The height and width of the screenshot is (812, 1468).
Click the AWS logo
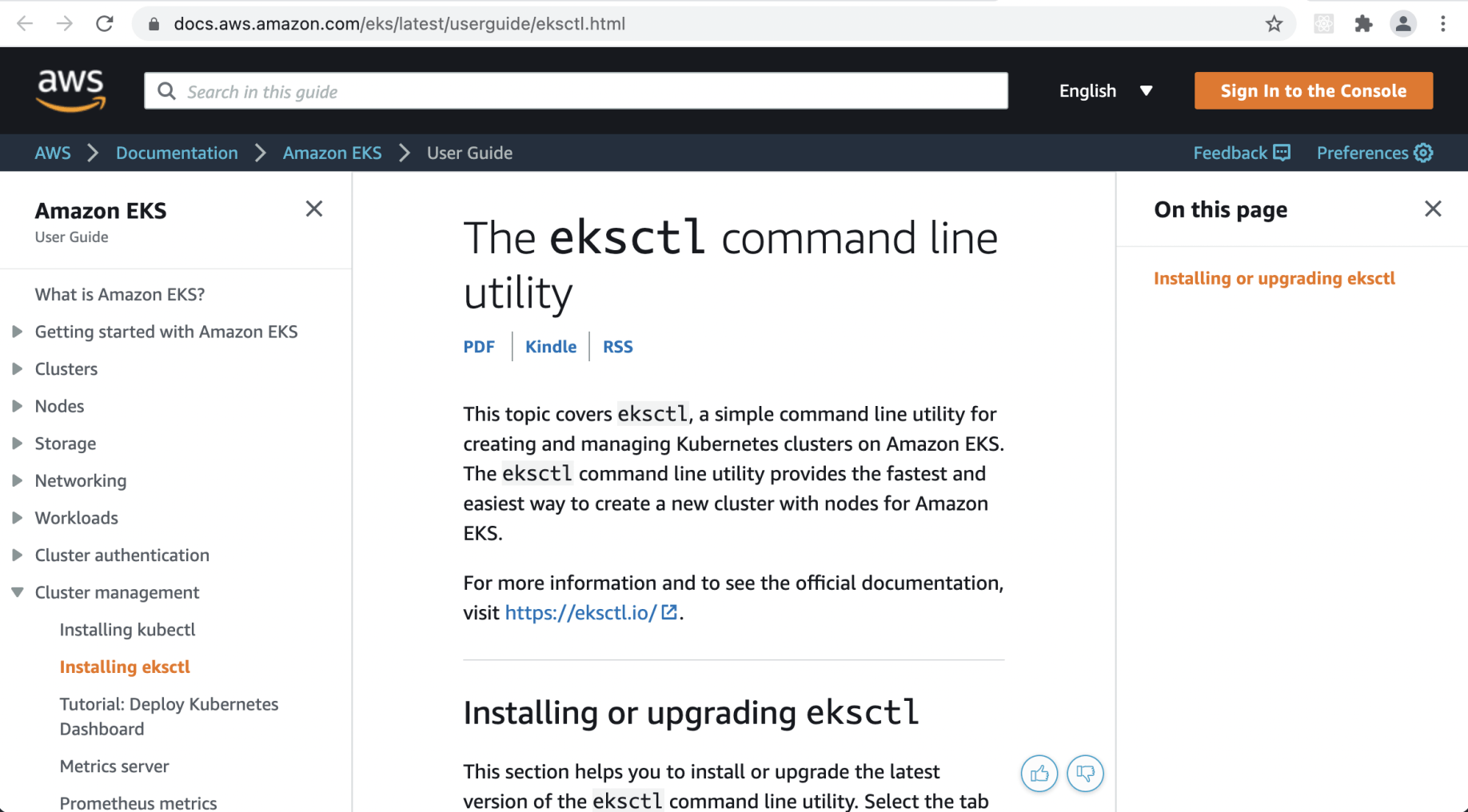70,90
